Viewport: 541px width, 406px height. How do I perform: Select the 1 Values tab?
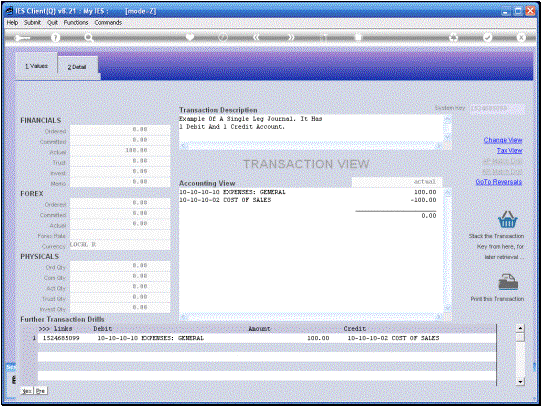(x=36, y=66)
